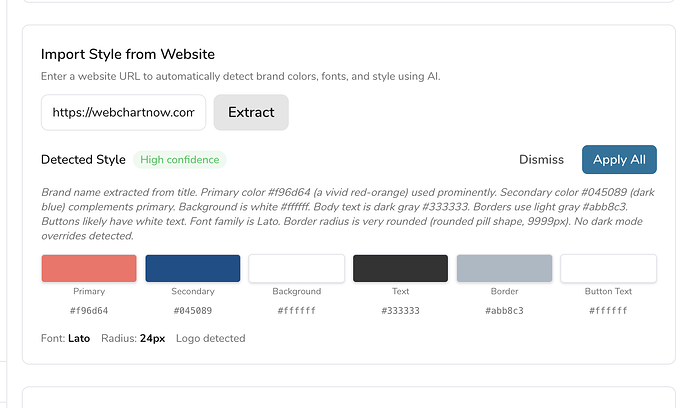The image size is (690, 408).
Task: Choose the dark gray Text swatch
Action: [x=400, y=268]
